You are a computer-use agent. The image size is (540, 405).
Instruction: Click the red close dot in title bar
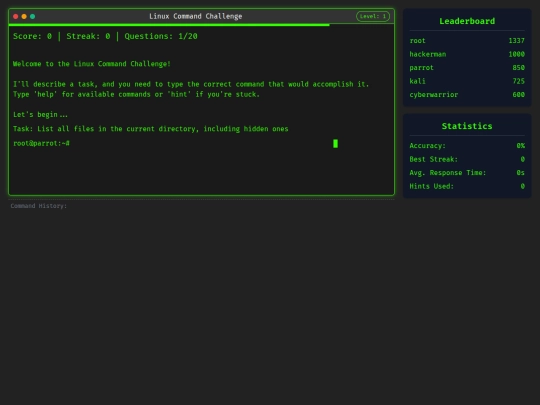pos(15,16)
